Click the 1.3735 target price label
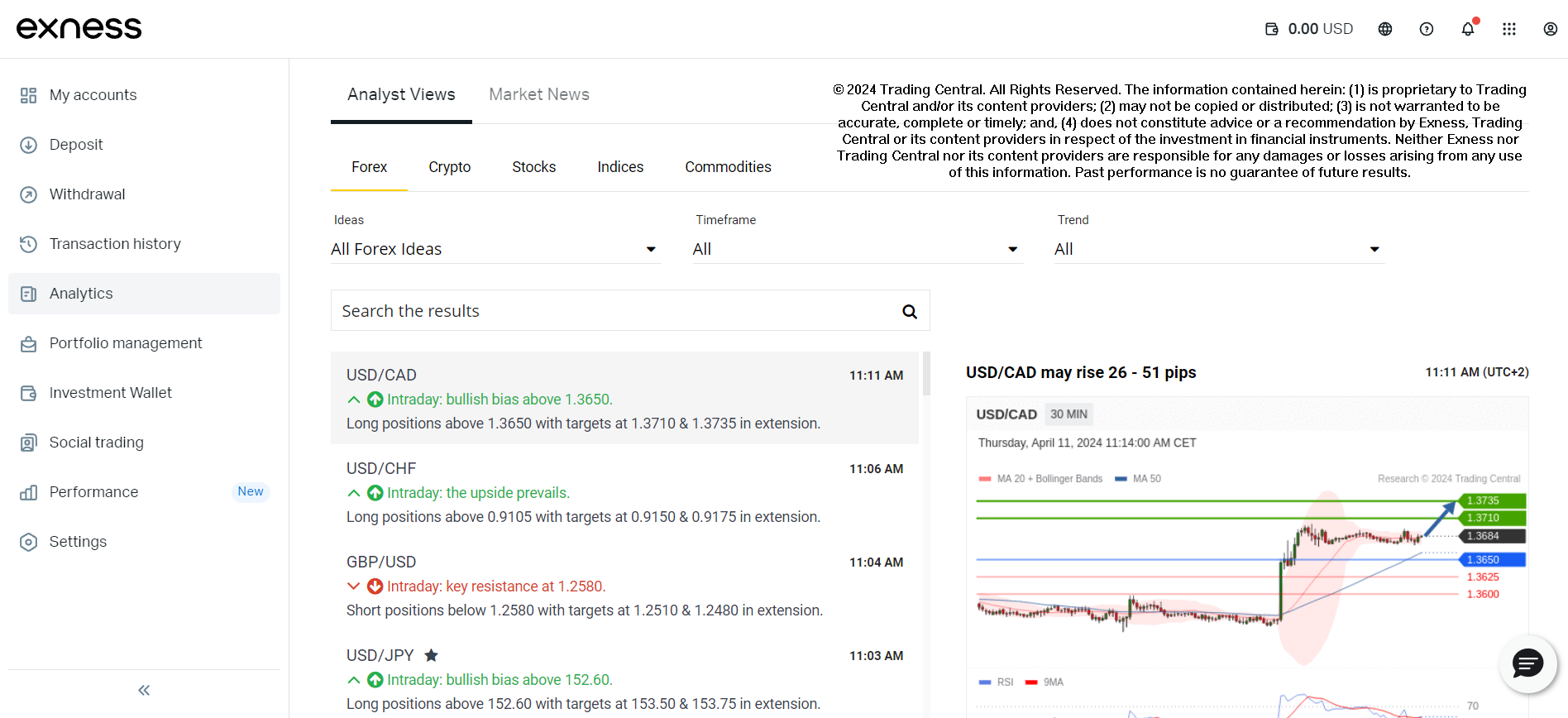The image size is (1568, 718). click(1491, 500)
